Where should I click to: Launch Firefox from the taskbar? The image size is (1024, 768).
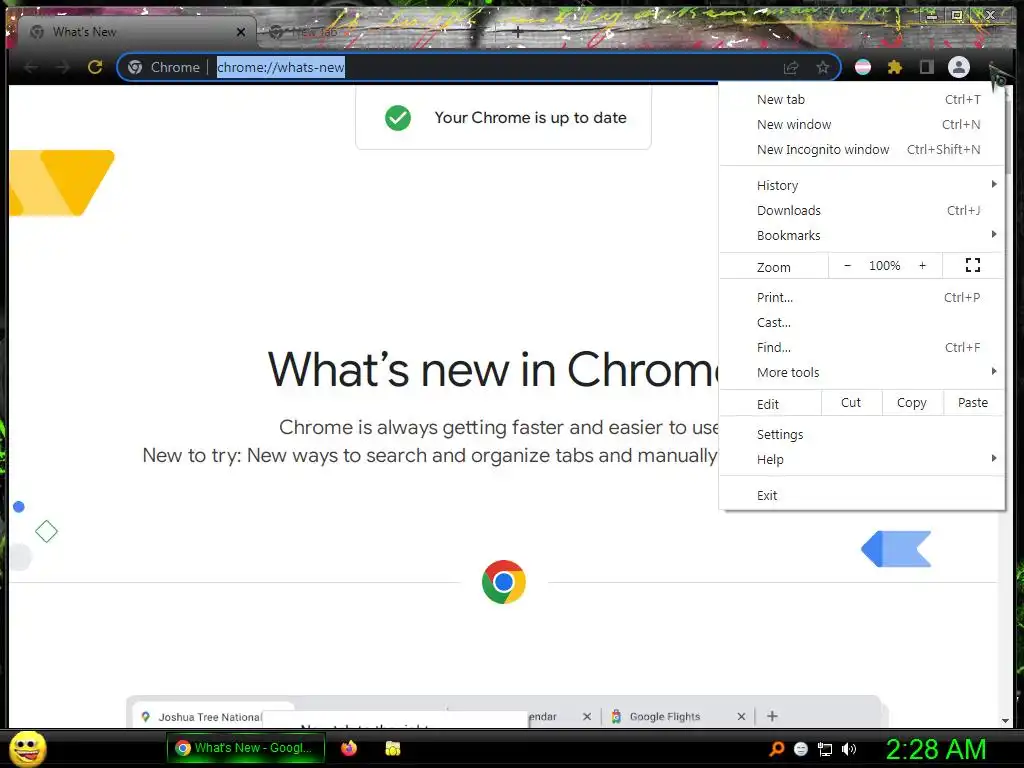[349, 748]
